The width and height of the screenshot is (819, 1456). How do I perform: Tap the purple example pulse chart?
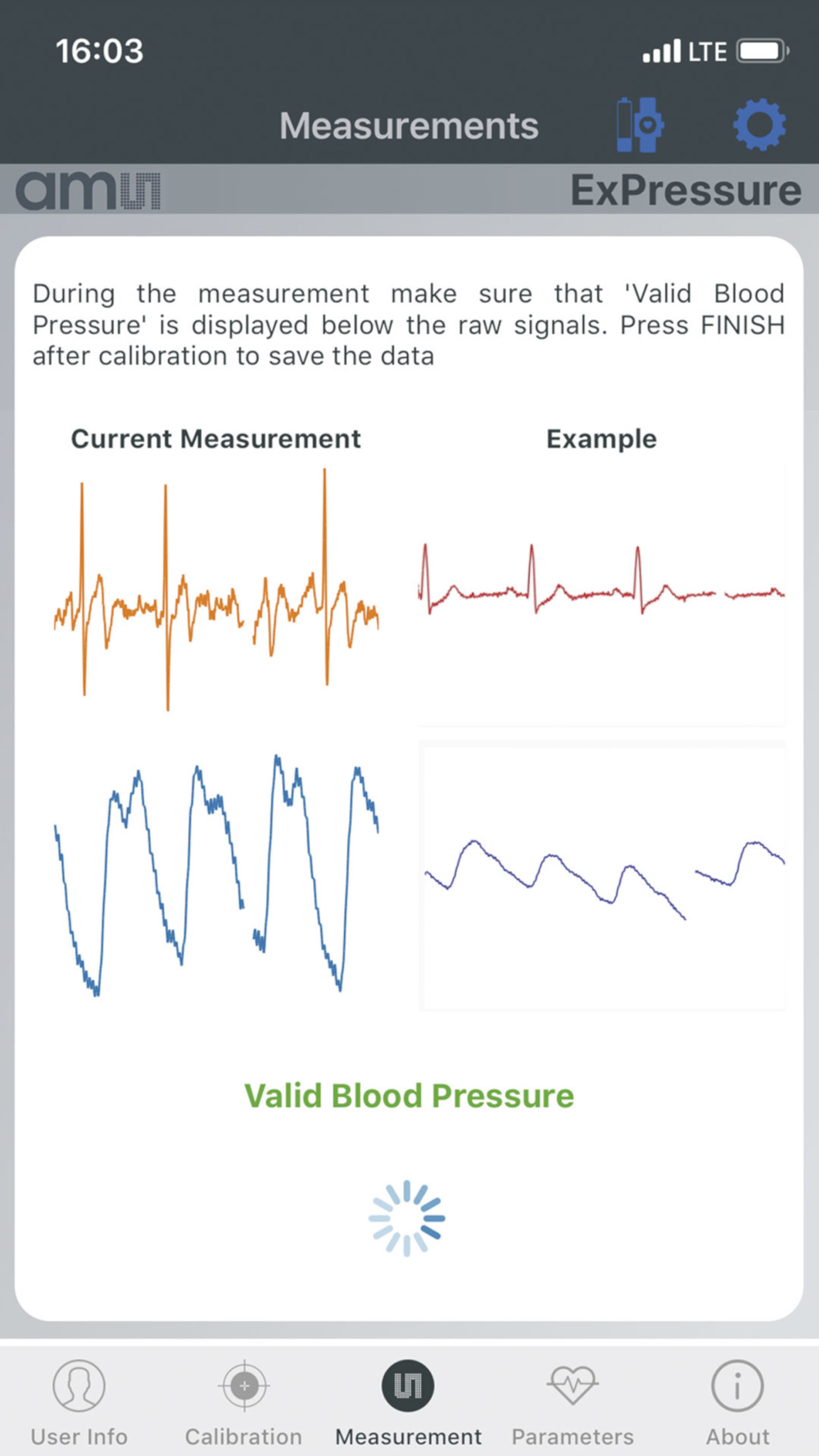coord(602,876)
